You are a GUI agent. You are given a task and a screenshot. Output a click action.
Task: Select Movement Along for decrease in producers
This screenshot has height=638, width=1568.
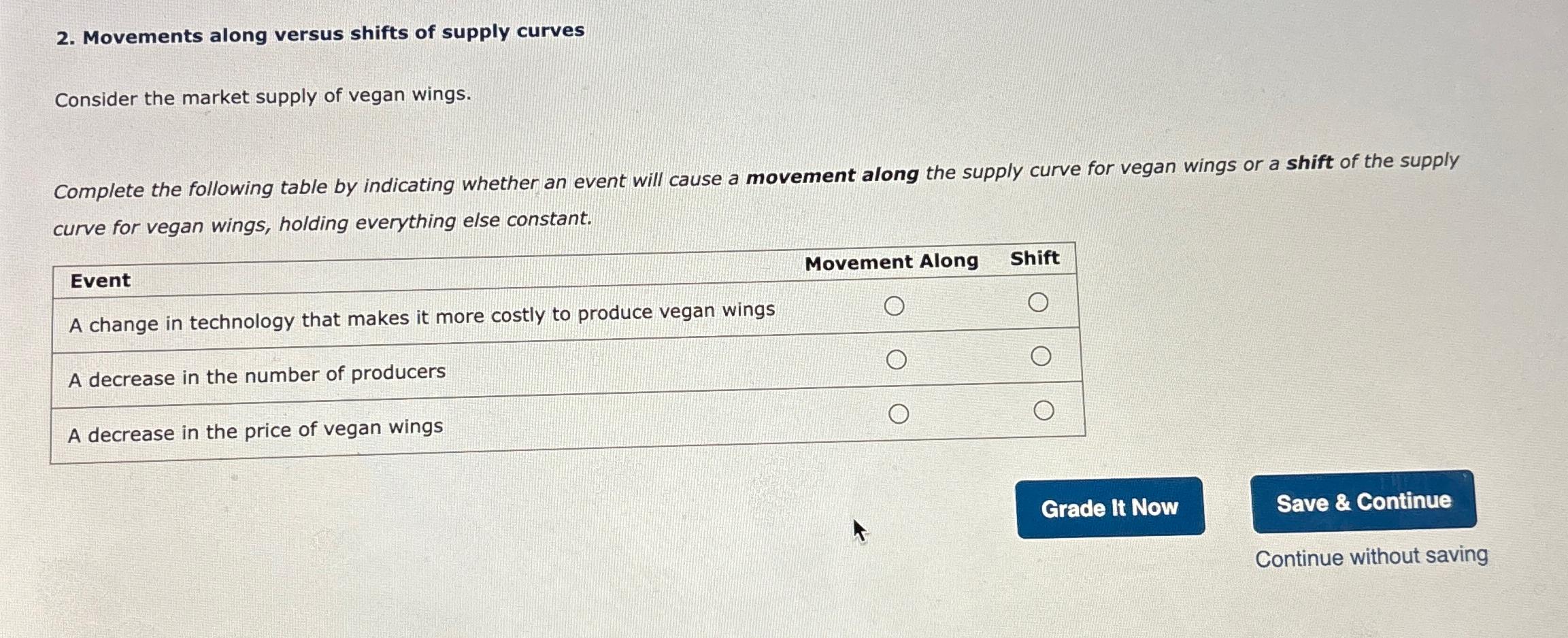898,359
